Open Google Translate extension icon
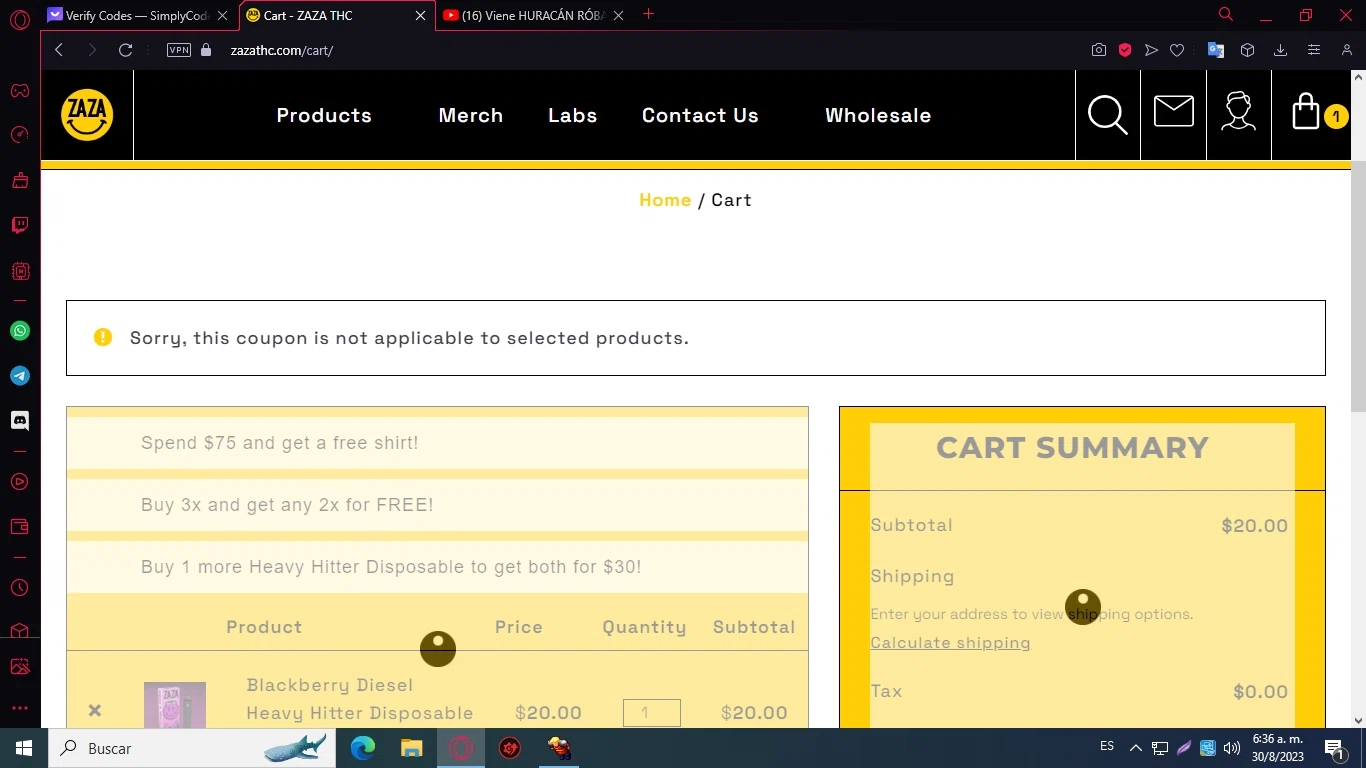Viewport: 1366px width, 768px height. (x=1216, y=50)
